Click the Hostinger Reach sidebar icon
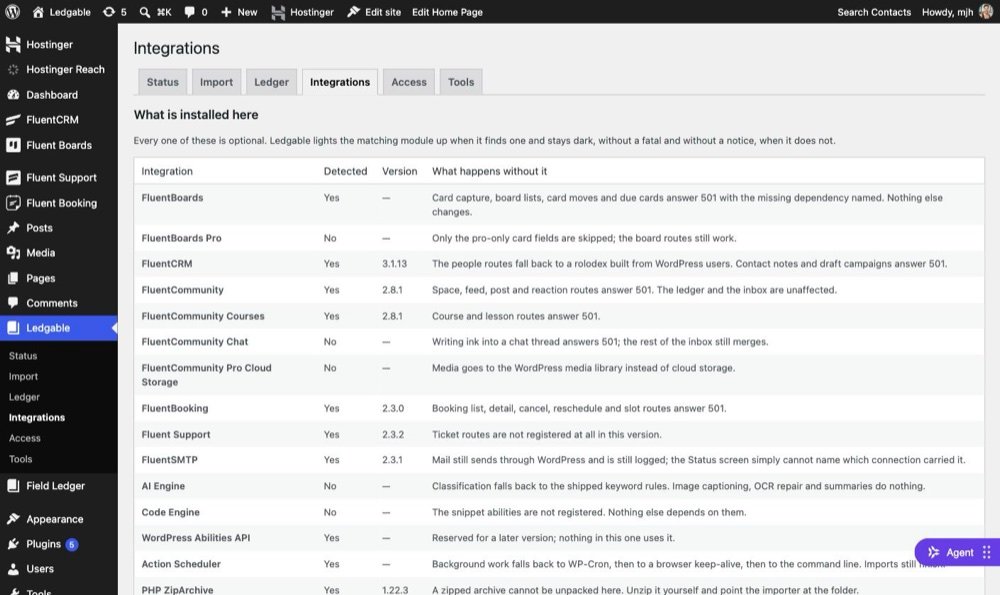 (13, 70)
